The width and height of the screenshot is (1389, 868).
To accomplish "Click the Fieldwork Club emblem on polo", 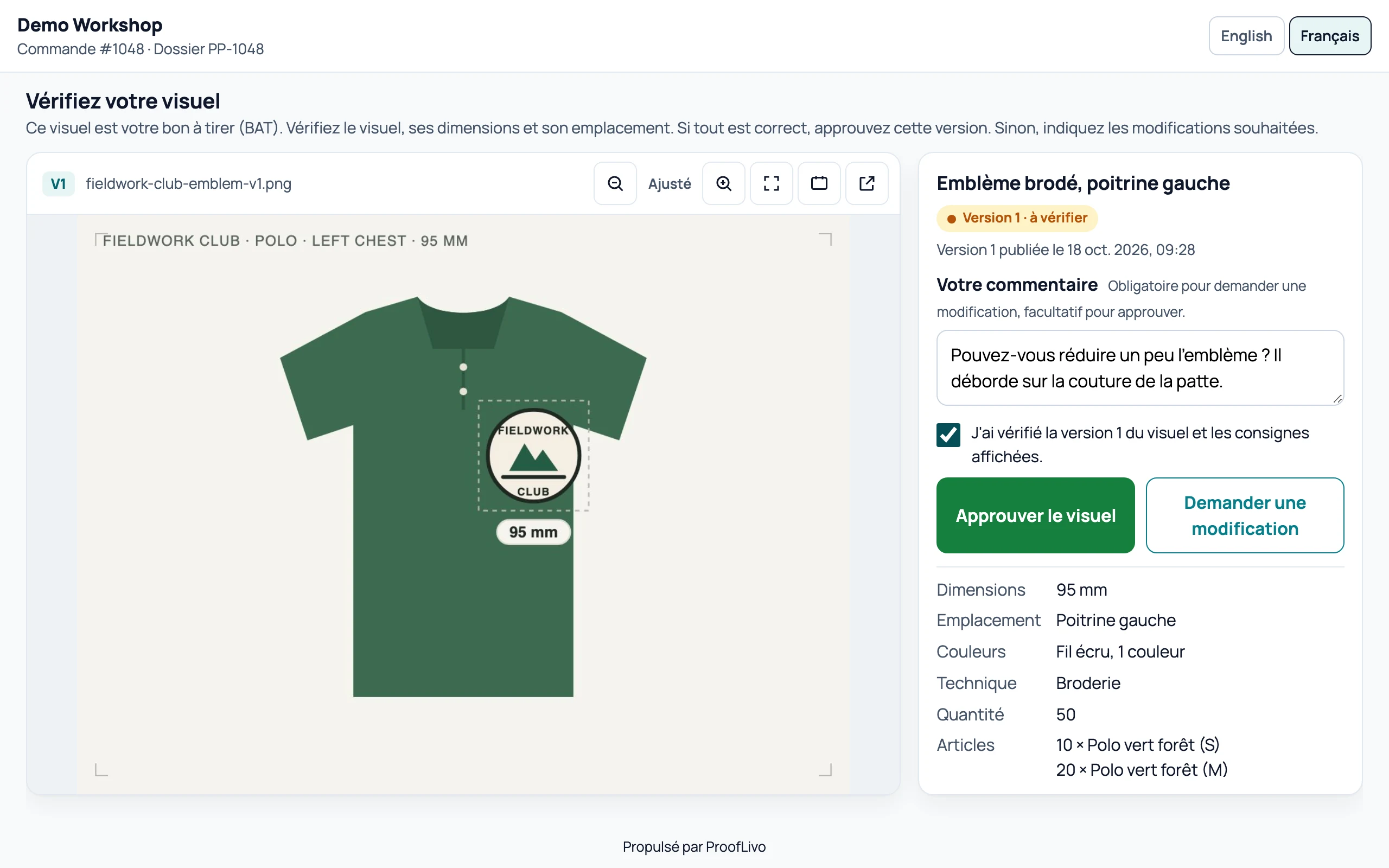I will 533,455.
